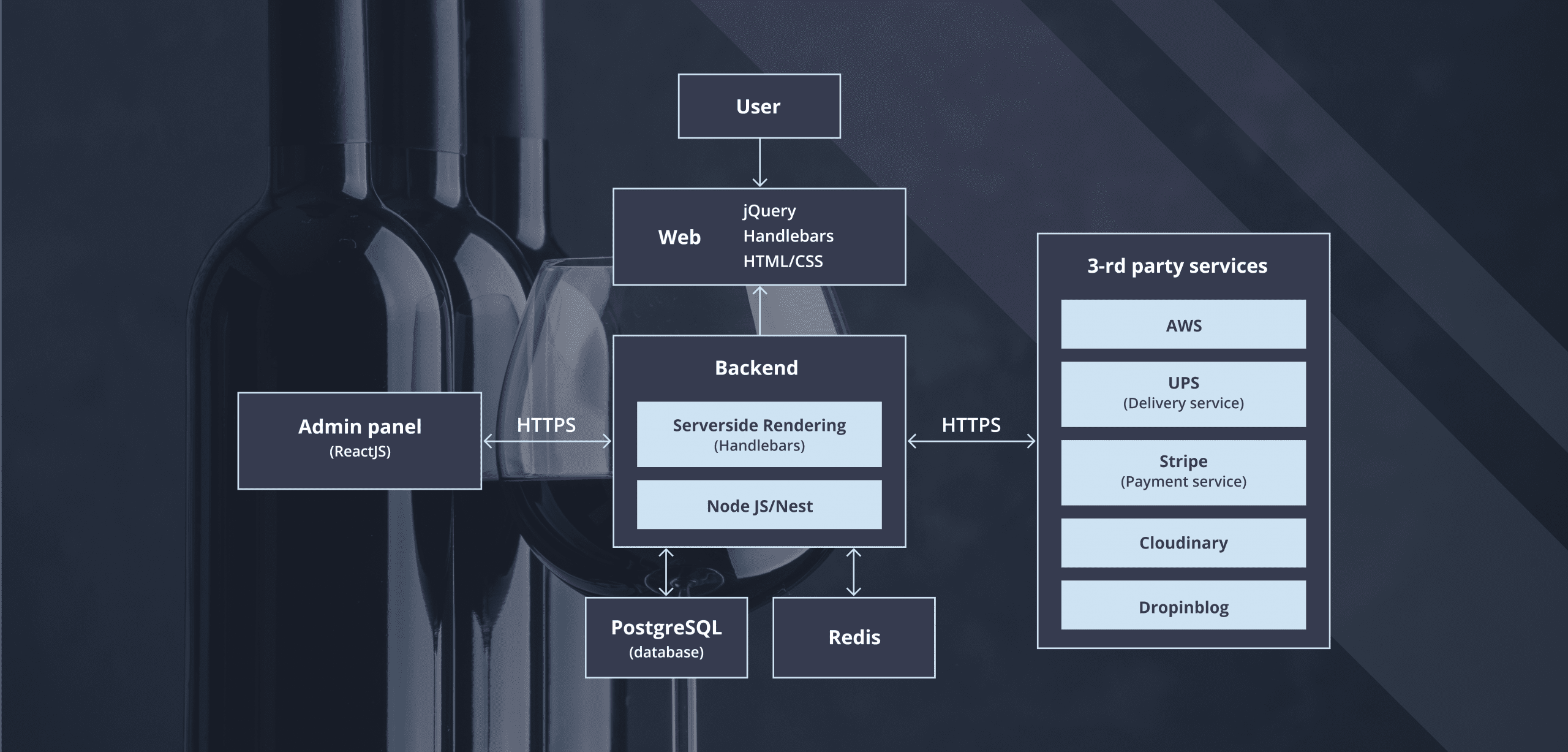Select the Web frontend box
Screen dimensions: 1568x752
(x=679, y=237)
